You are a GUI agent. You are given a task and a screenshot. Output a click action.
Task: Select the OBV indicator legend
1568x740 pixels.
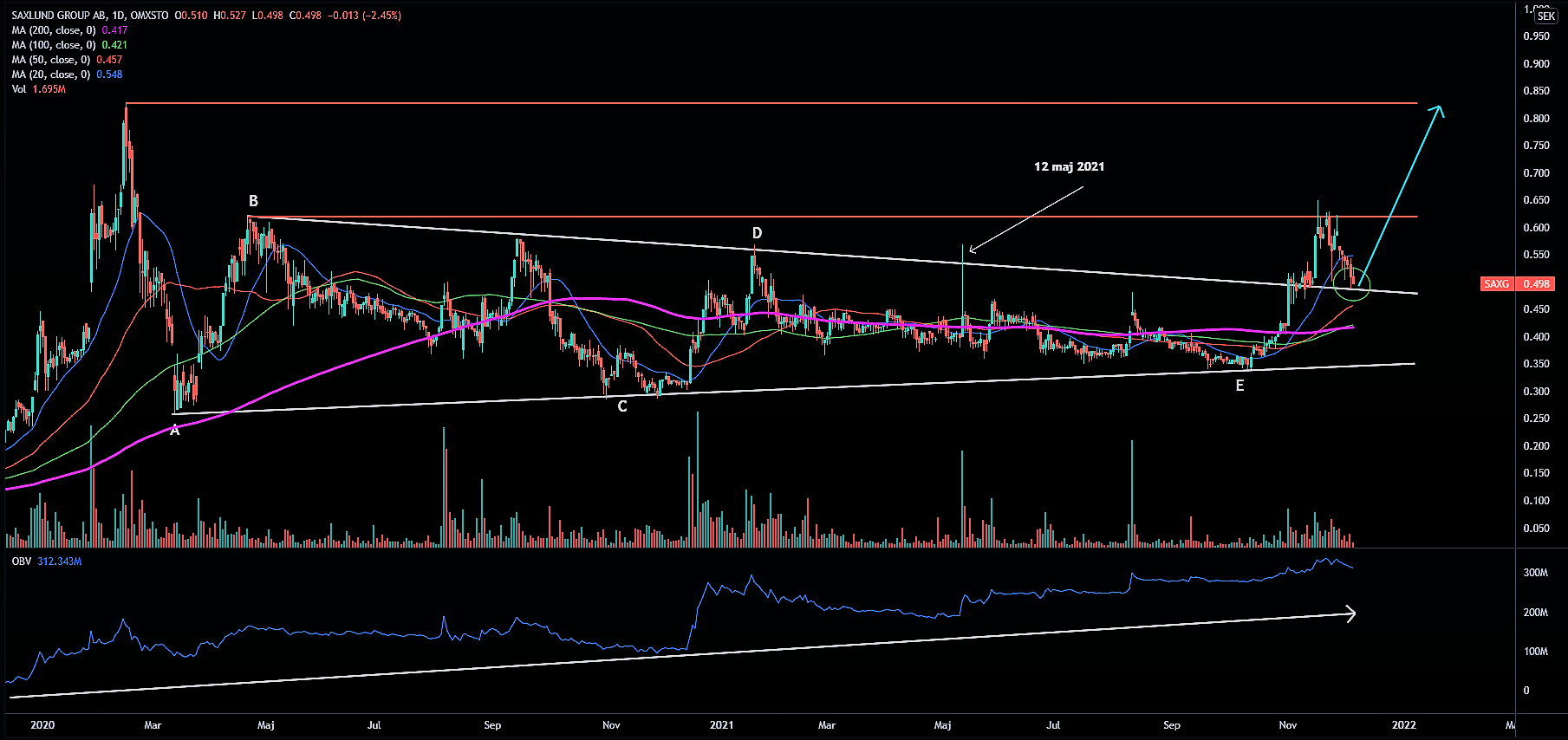click(x=22, y=561)
